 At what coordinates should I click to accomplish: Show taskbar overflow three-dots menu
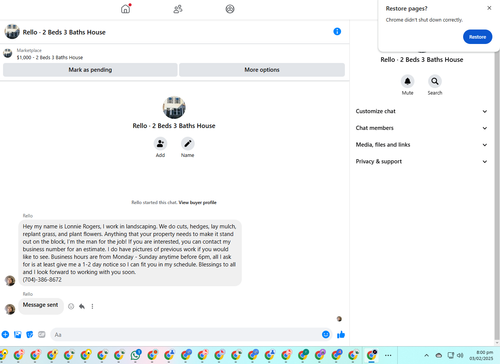388,355
